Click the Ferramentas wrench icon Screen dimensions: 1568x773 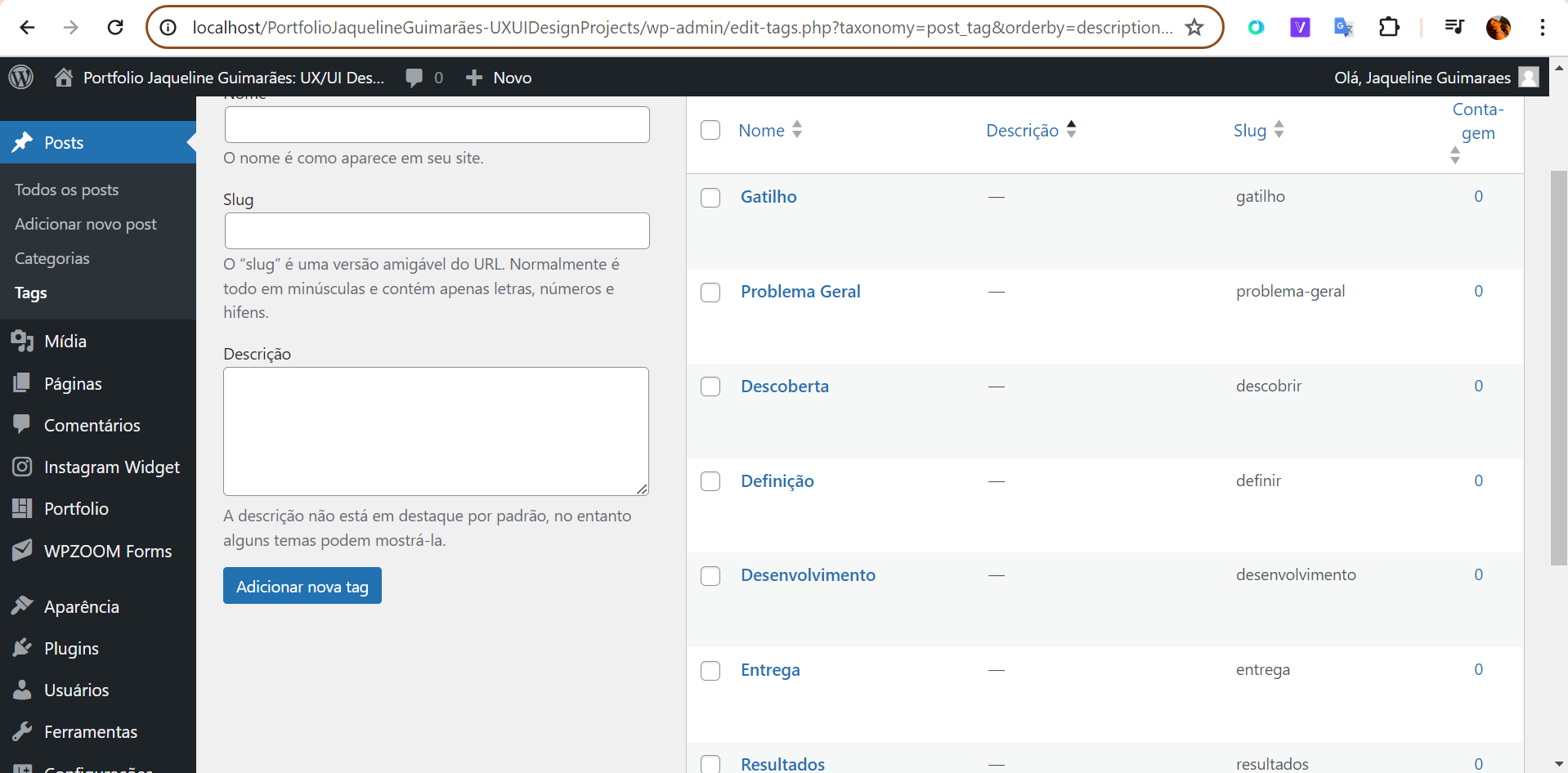[x=22, y=731]
